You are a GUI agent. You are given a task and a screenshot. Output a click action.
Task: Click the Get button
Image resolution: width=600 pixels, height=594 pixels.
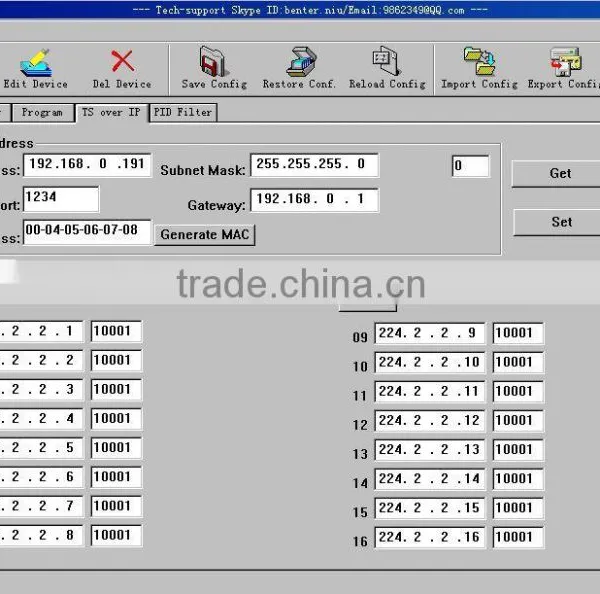tap(556, 173)
